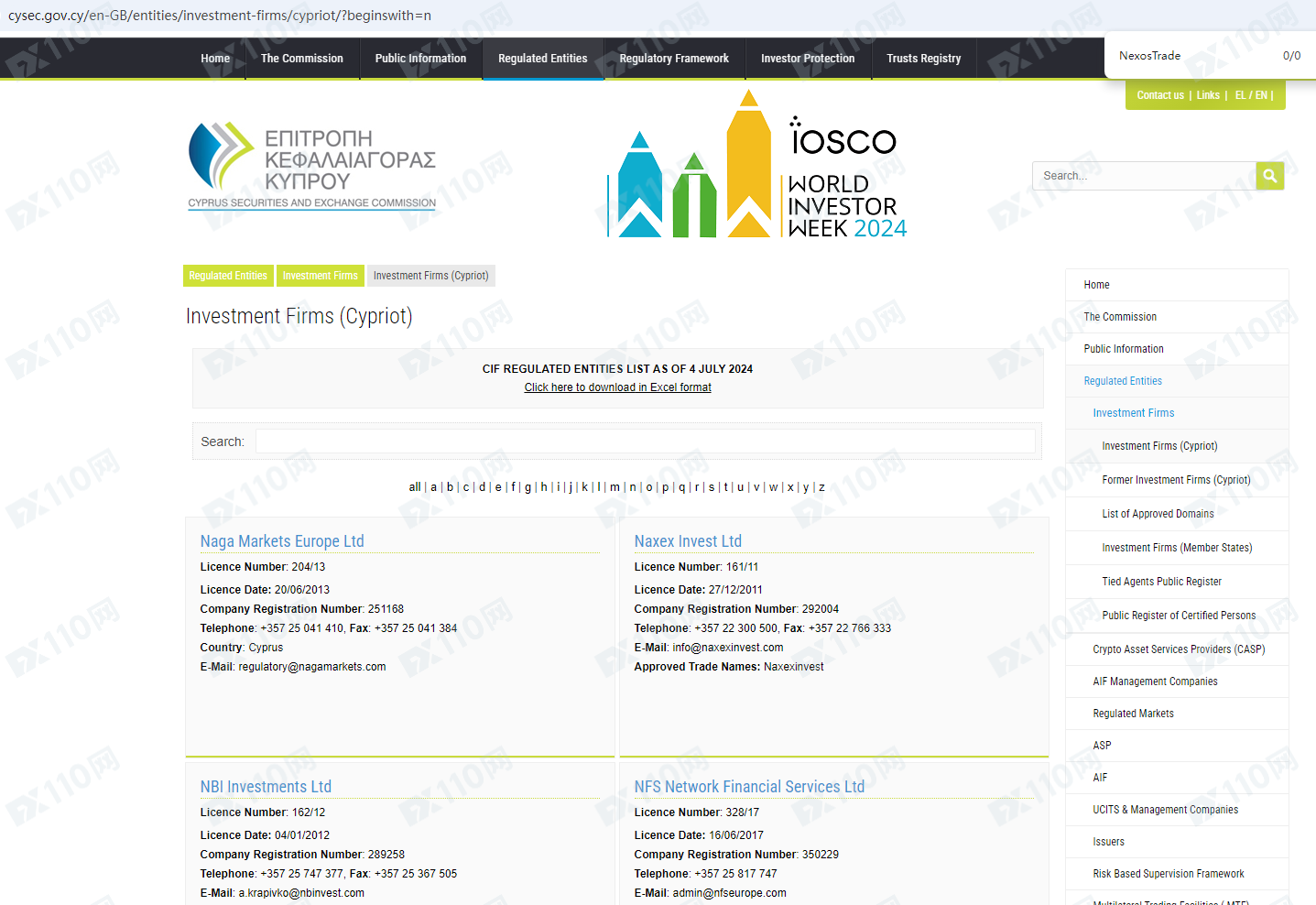Switch language via EL / EN link
The height and width of the screenshot is (905, 1316).
coord(1251,95)
